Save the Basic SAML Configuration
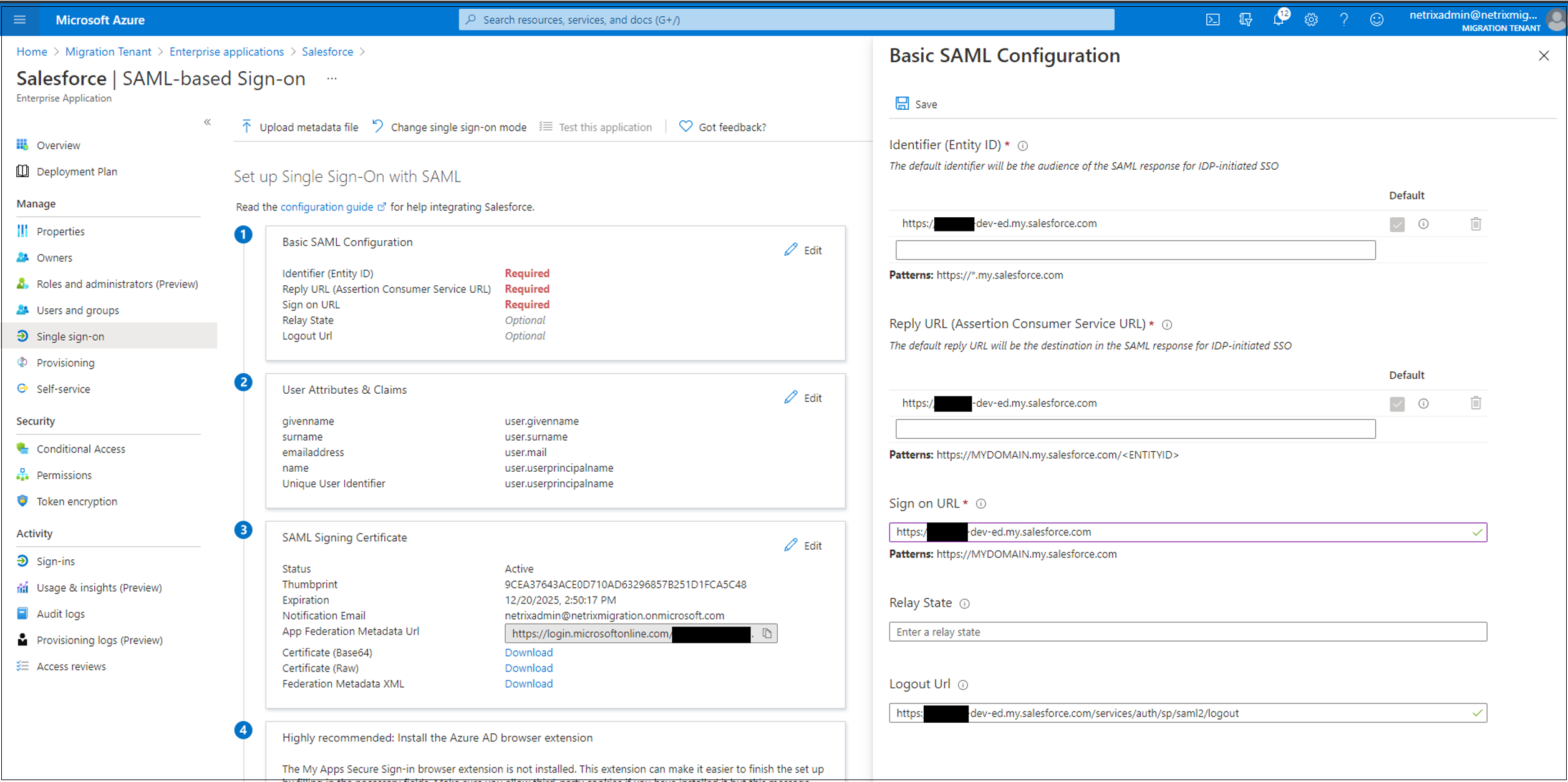Viewport: 1568px width, 782px height. (x=916, y=104)
